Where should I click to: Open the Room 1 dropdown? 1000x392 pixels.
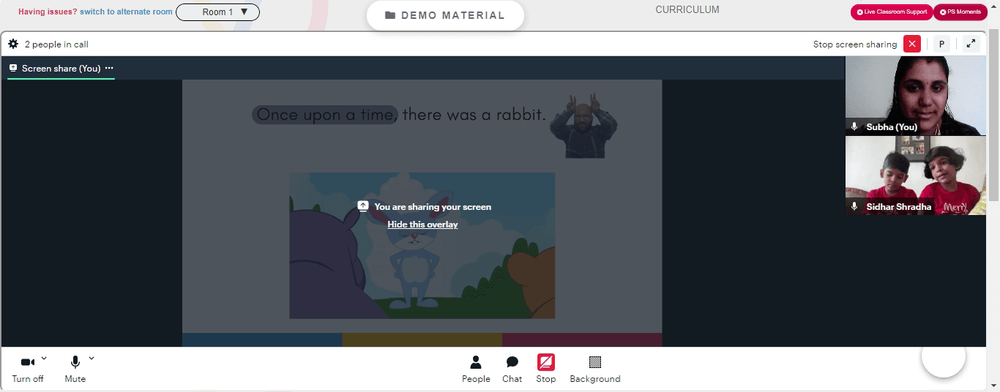(217, 12)
